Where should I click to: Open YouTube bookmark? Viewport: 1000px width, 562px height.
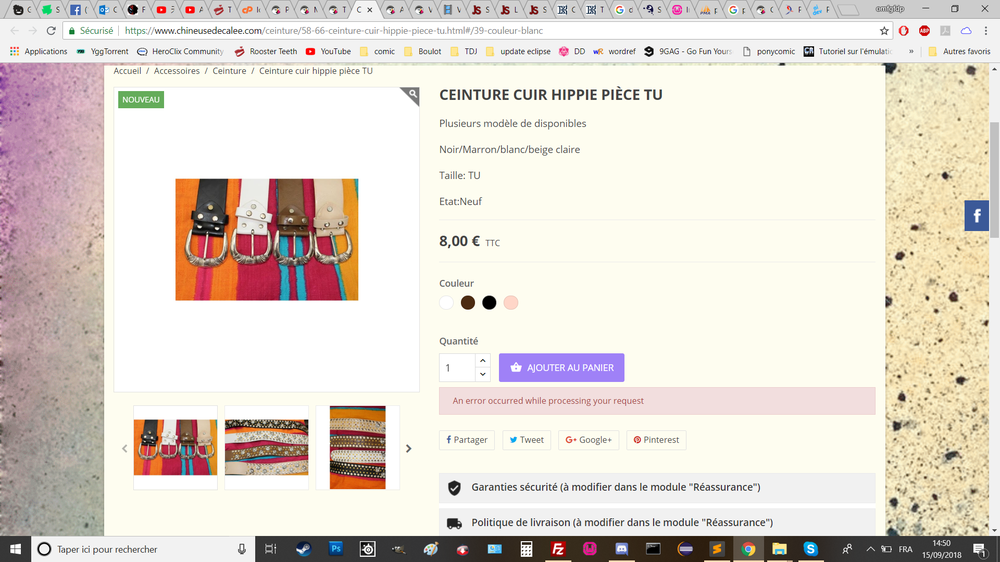(x=328, y=51)
